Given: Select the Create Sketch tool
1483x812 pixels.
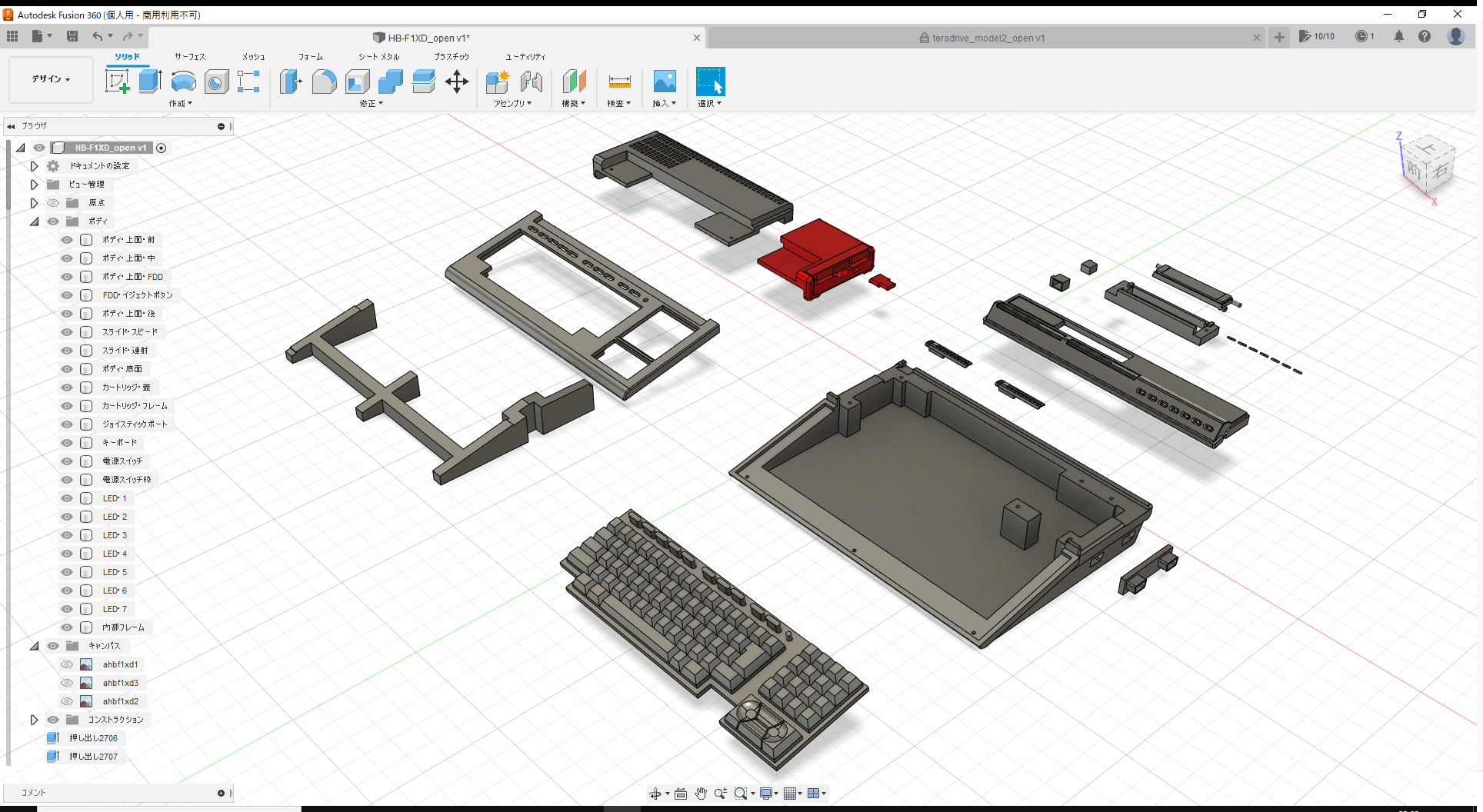Looking at the screenshot, I should coord(118,81).
